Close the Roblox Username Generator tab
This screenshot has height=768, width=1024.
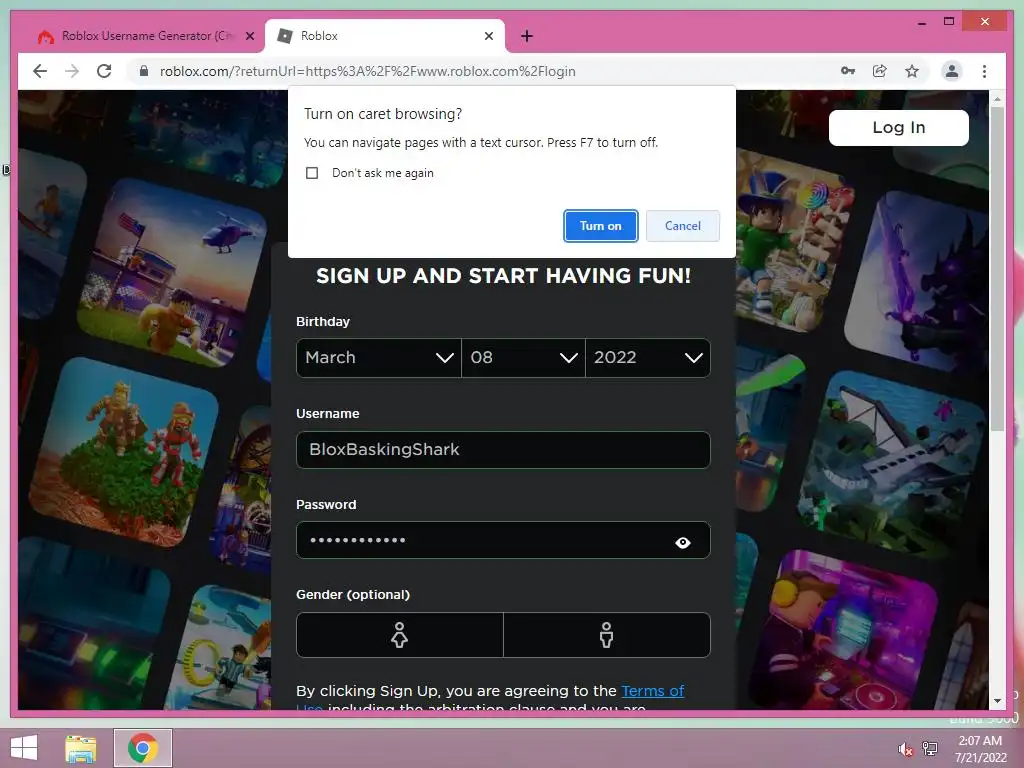(249, 36)
